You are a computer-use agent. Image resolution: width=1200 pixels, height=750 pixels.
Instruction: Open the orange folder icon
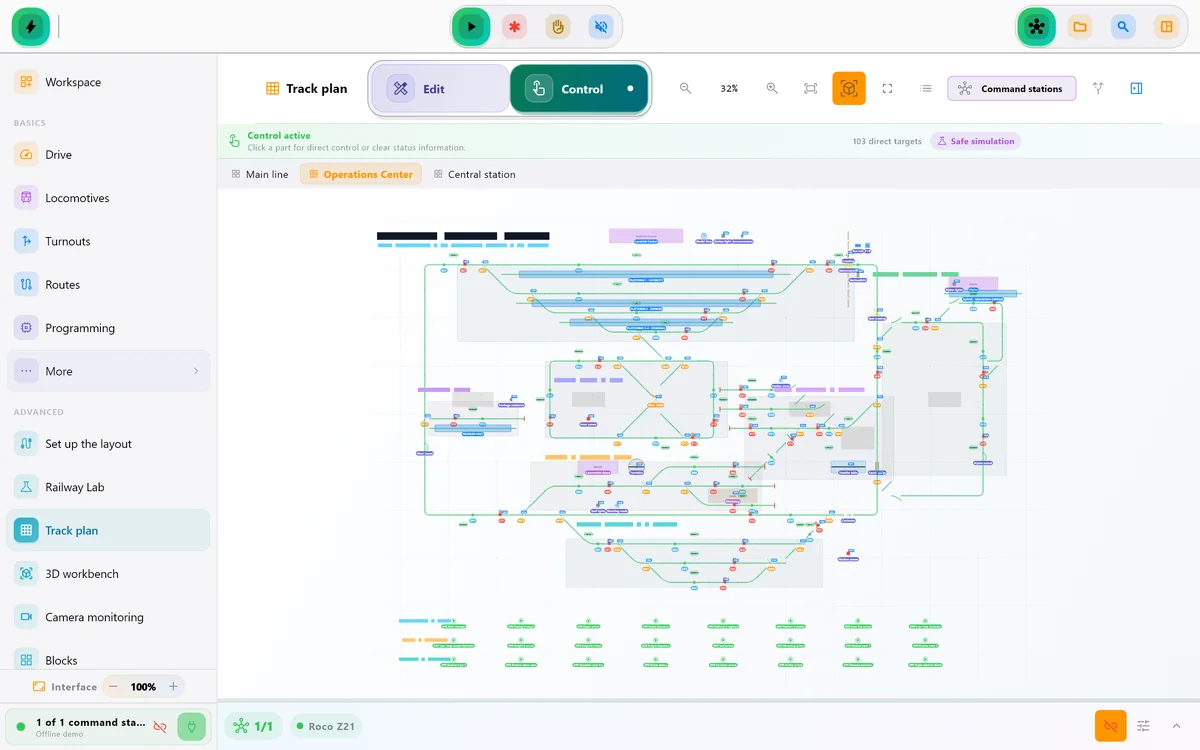click(1080, 27)
